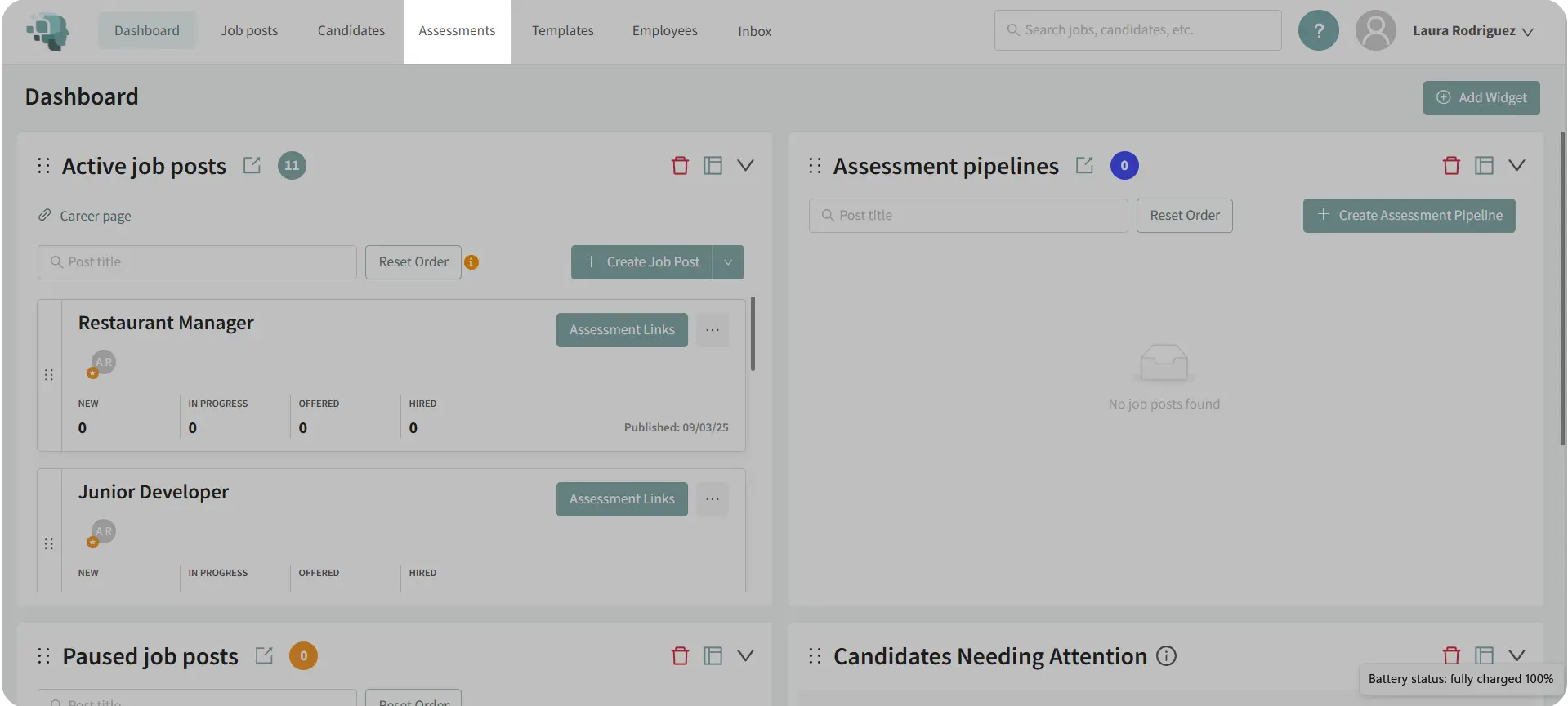Delete the Assessment pipelines widget
This screenshot has width=1568, height=706.
click(x=1451, y=166)
